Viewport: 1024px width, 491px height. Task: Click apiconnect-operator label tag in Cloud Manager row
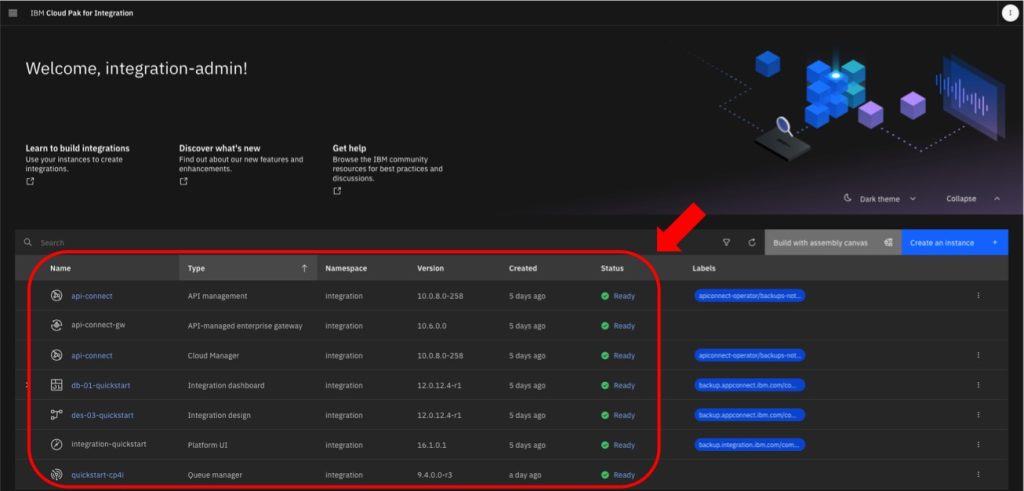750,355
